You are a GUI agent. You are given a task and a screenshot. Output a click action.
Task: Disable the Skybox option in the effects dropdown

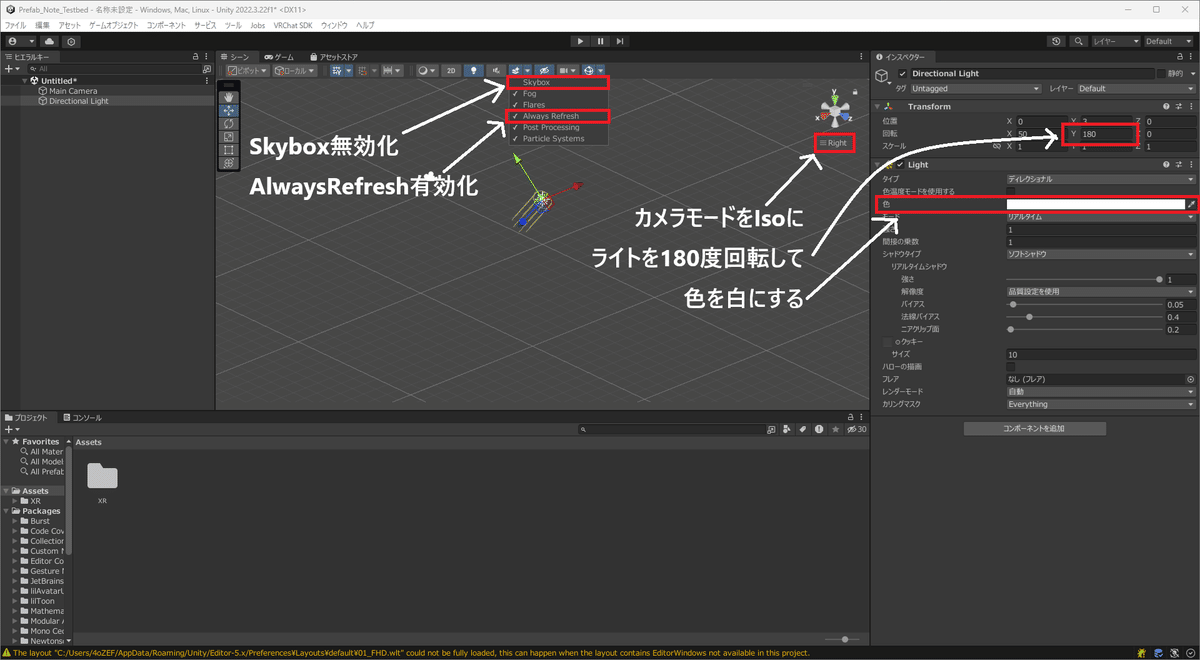pos(537,82)
